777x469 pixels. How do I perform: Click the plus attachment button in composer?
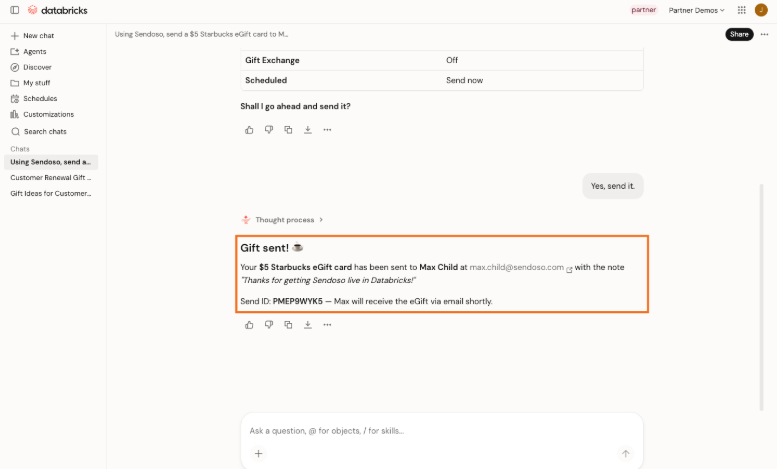pyautogui.click(x=258, y=454)
